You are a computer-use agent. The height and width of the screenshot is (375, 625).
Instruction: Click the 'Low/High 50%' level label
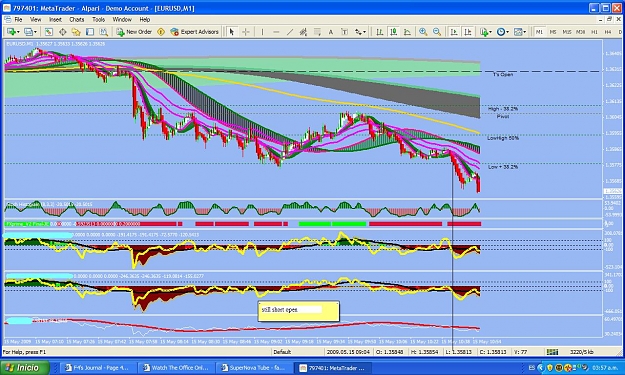pos(503,138)
